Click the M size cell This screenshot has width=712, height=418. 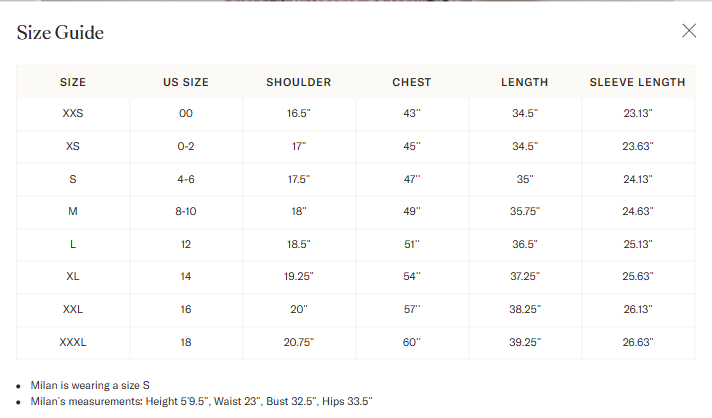[73, 211]
